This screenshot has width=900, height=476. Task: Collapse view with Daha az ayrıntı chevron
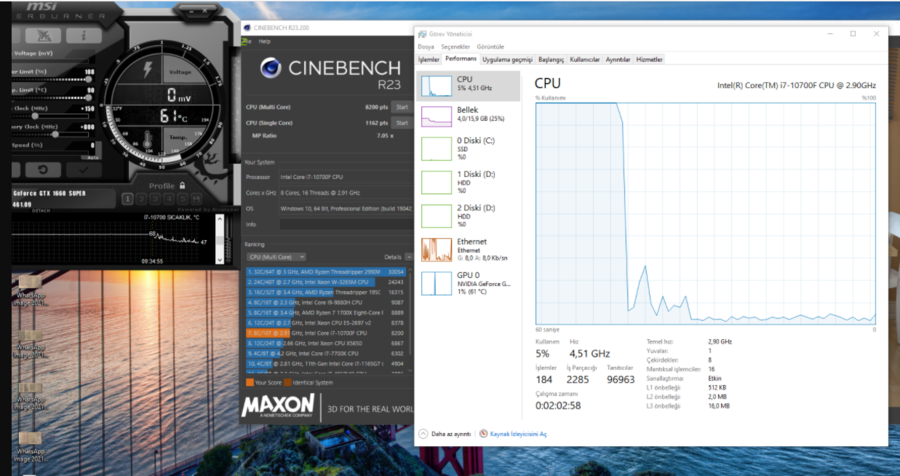[x=423, y=434]
